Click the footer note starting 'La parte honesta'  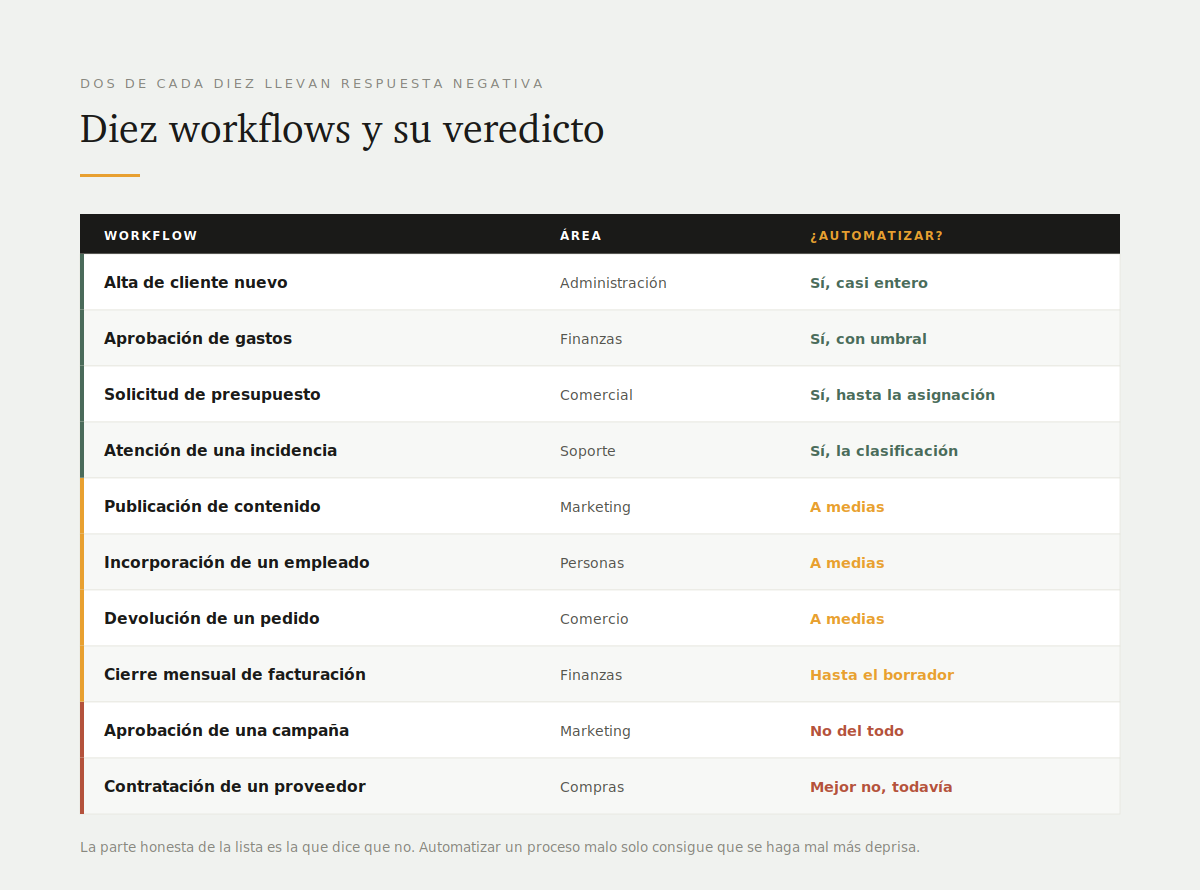[500, 847]
